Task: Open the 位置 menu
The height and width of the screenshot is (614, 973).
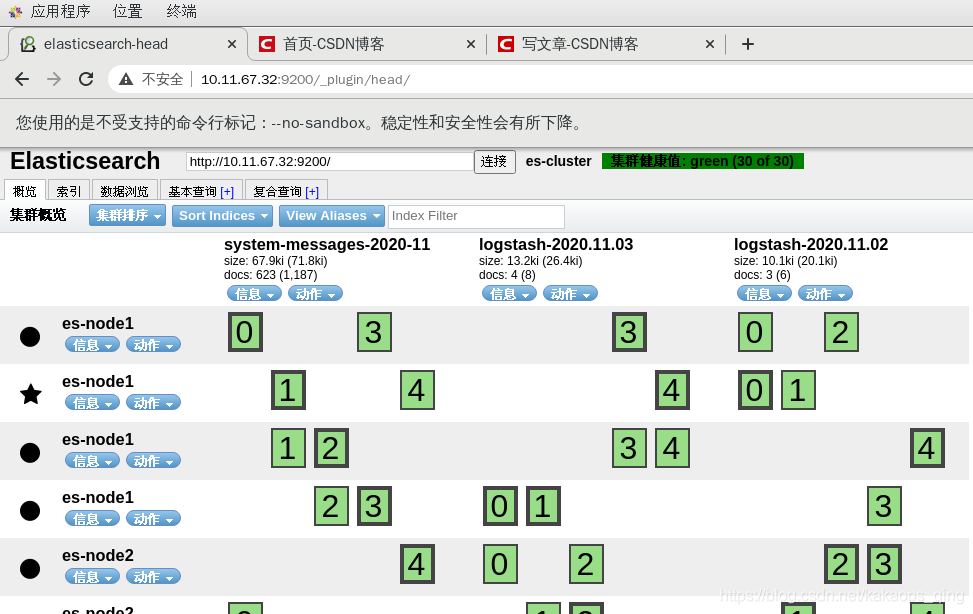Action: click(x=127, y=11)
